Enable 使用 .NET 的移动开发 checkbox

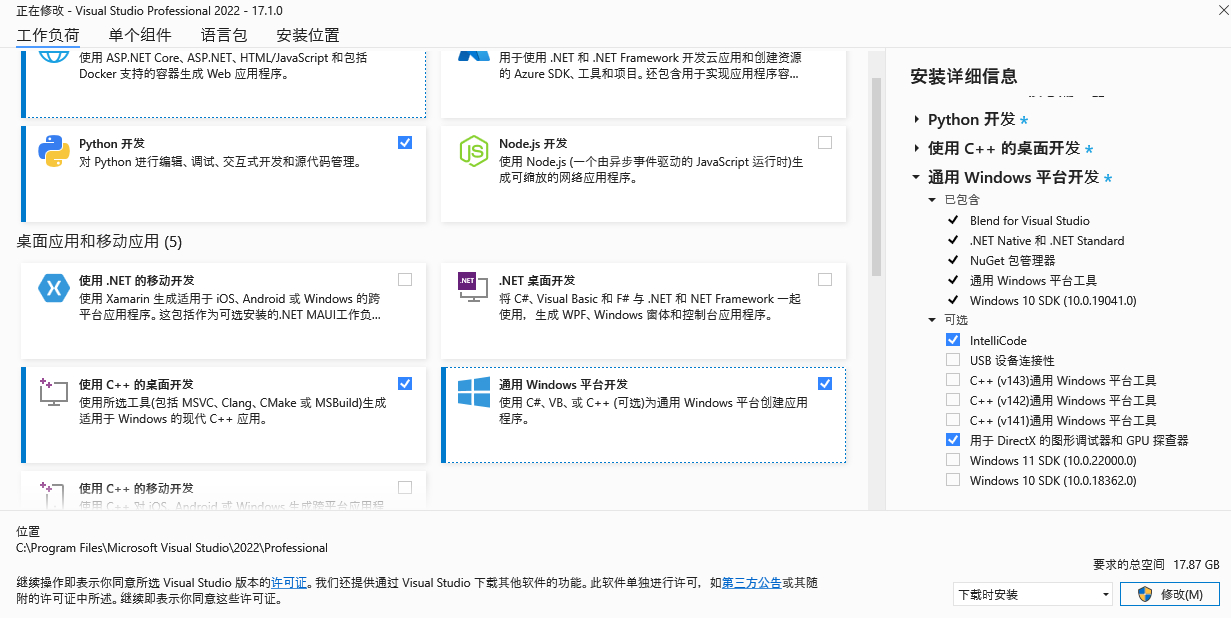[405, 280]
